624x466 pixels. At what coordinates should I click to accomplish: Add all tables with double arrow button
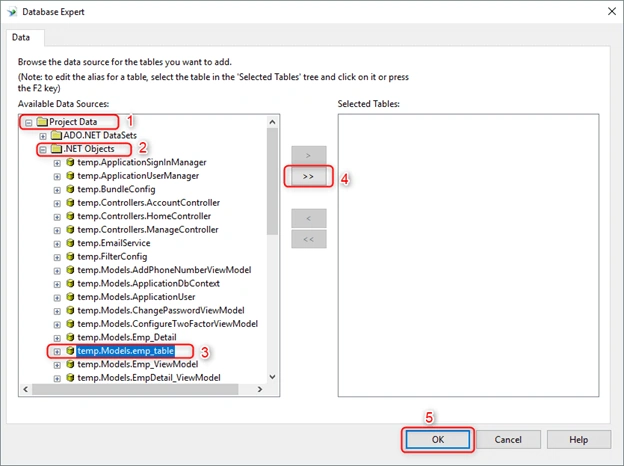308,176
